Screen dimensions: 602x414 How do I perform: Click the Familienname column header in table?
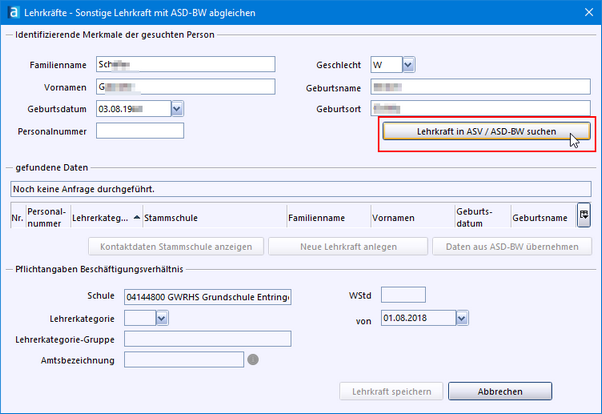click(316, 215)
